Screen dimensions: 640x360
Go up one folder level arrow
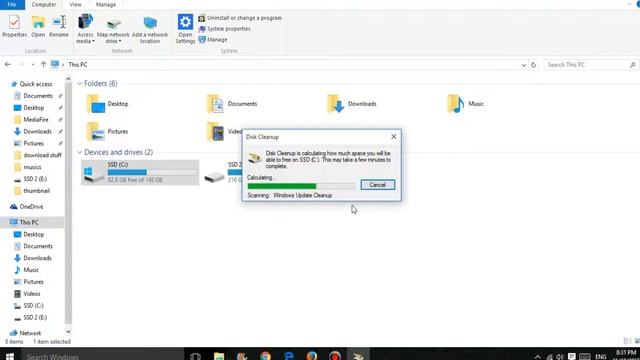click(43, 64)
